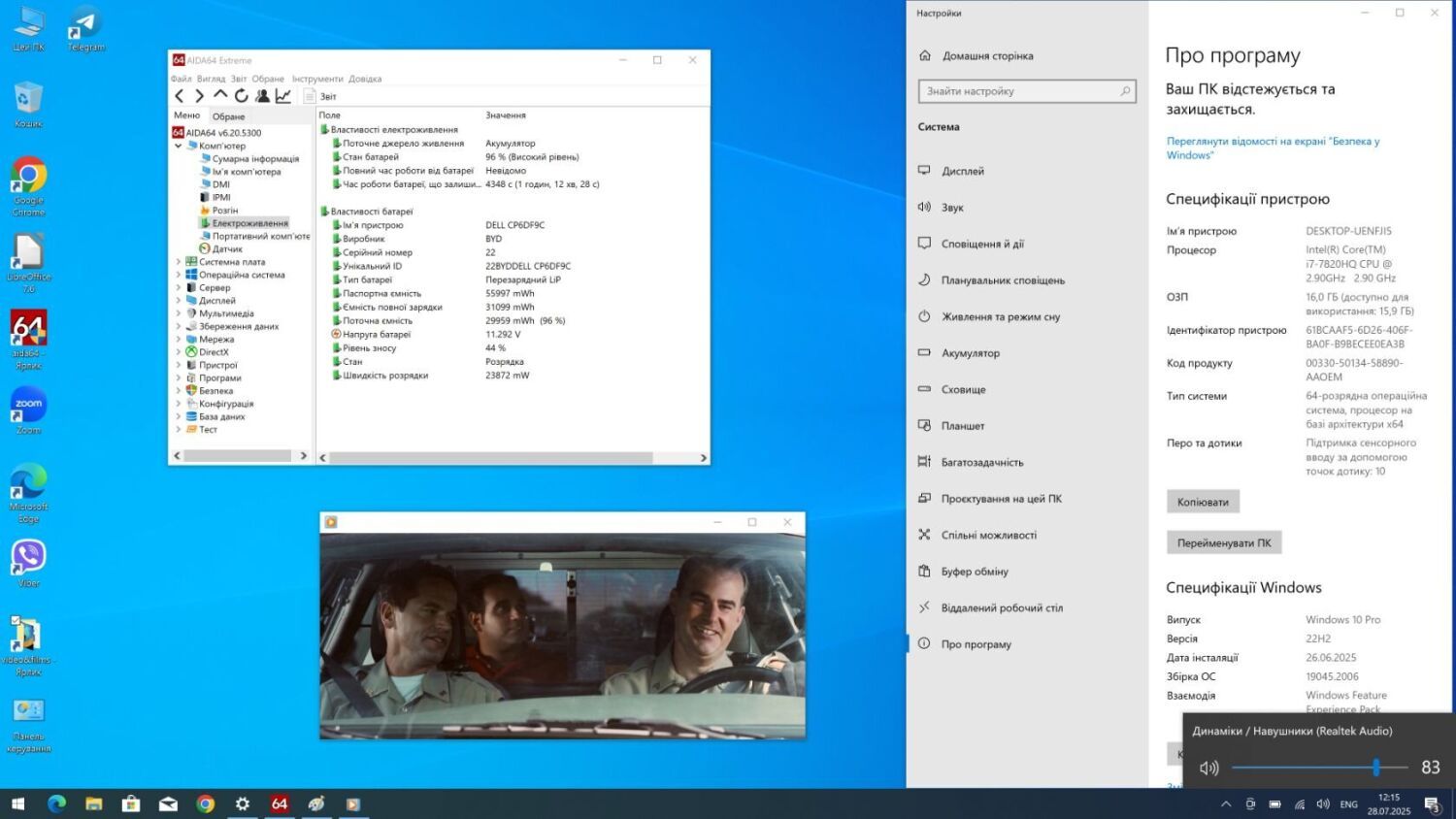Expand the Системна плата tree node

point(179,262)
